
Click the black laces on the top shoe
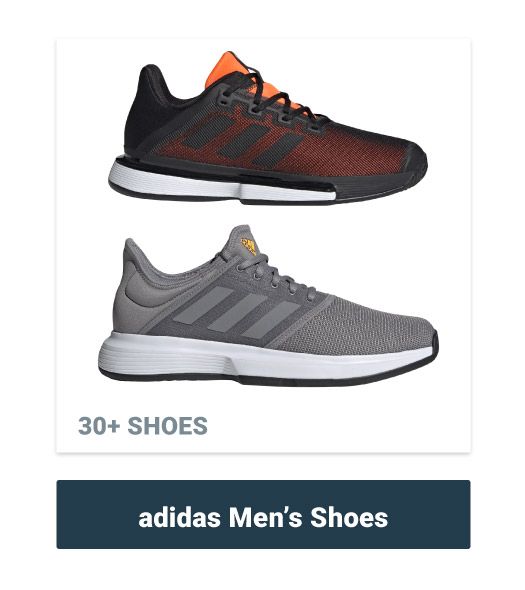pyautogui.click(x=273, y=96)
